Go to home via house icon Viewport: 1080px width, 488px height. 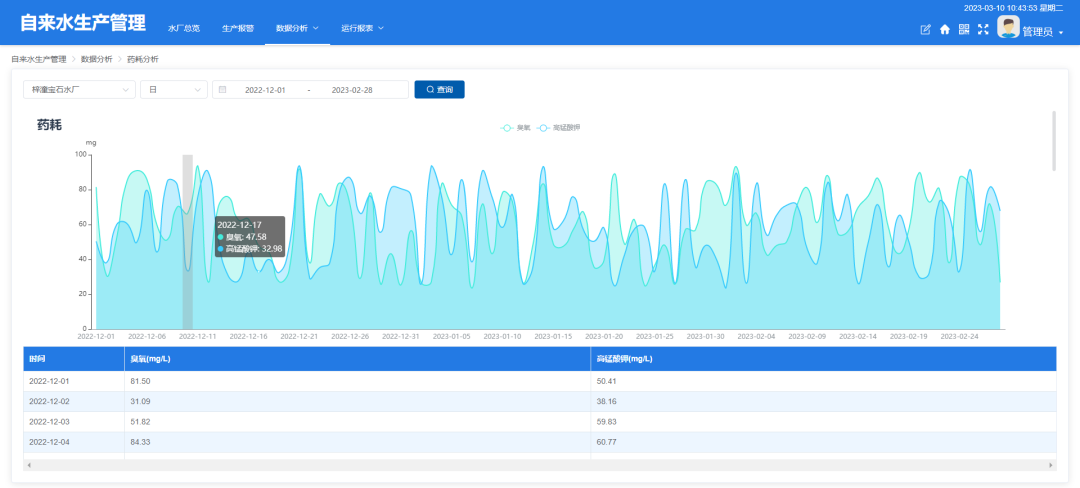pyautogui.click(x=945, y=30)
